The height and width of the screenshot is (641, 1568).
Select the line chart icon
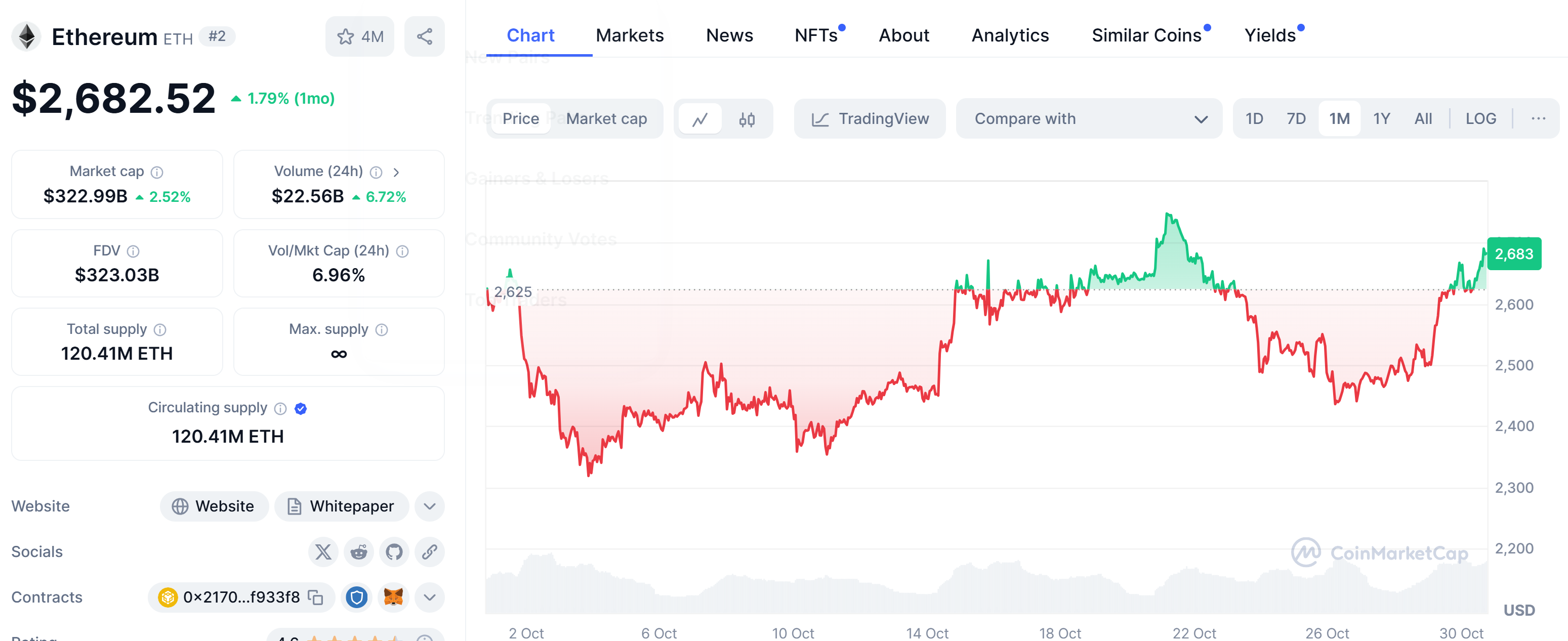tap(700, 119)
